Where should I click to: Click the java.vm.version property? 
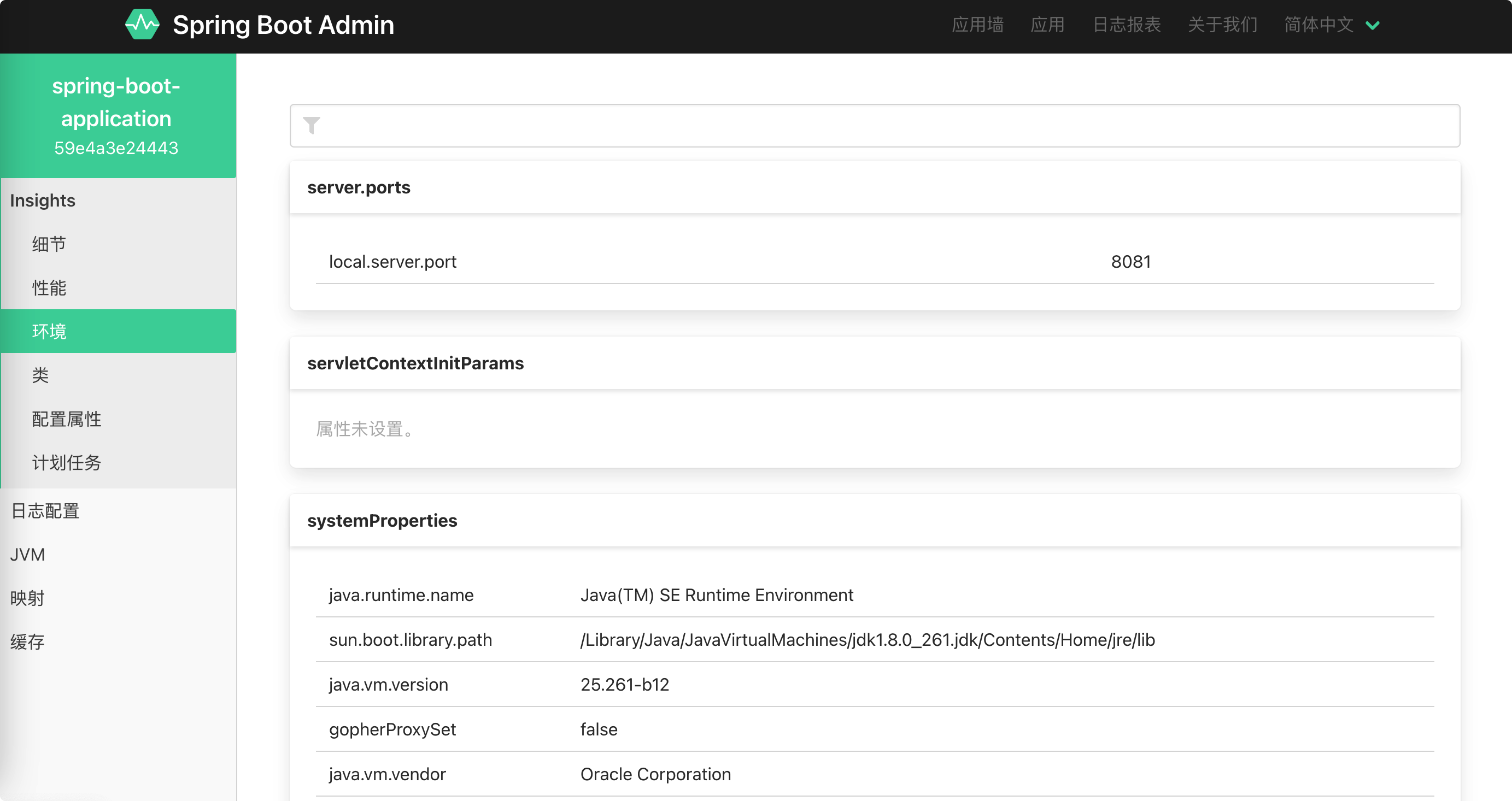[389, 685]
